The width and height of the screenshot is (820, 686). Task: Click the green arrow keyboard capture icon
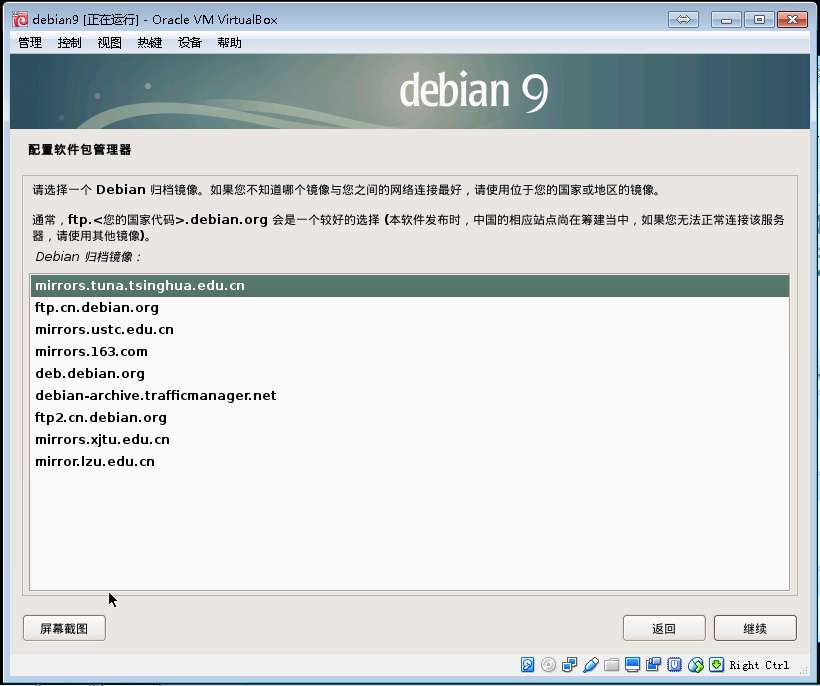(x=716, y=665)
